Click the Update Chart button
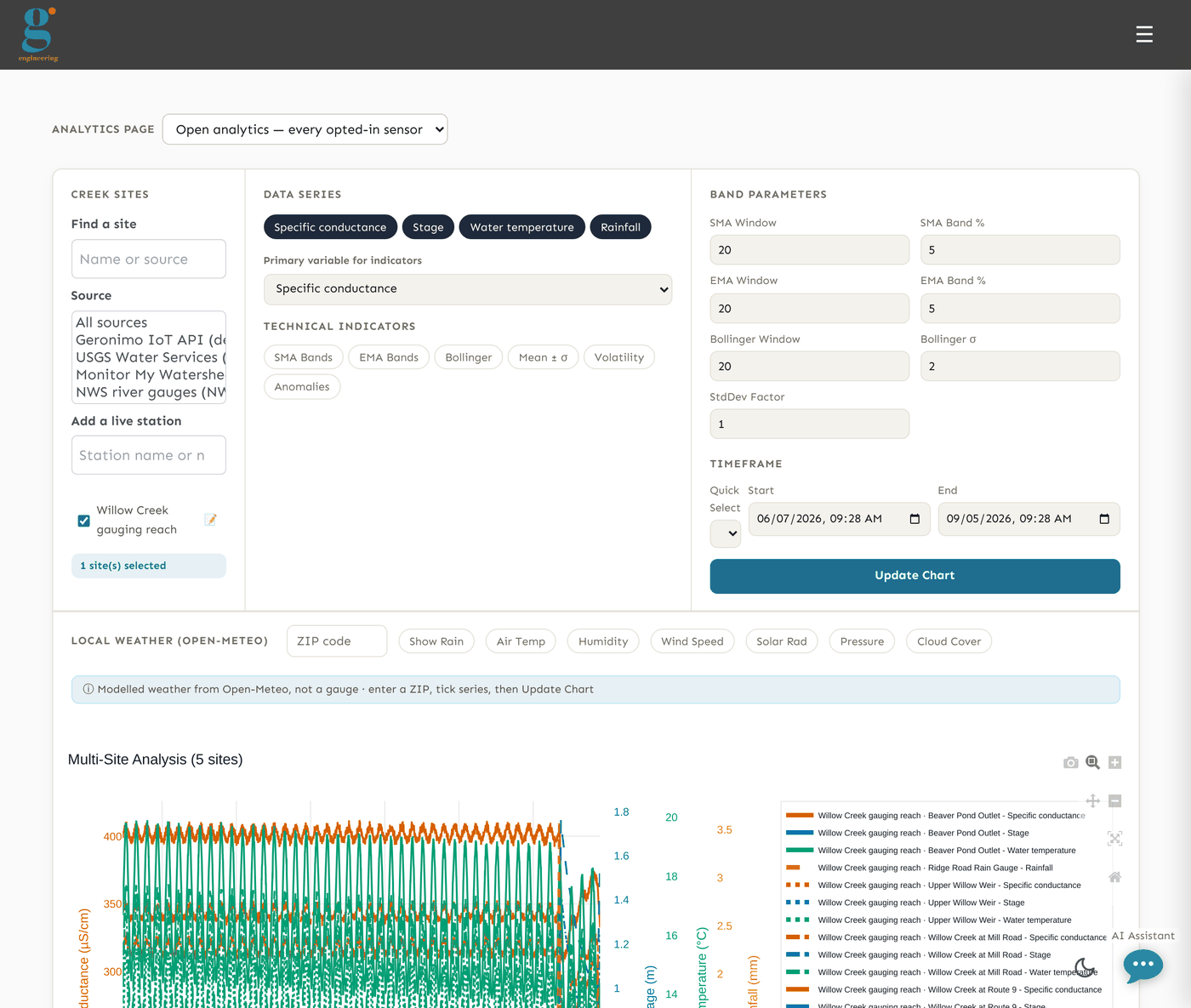 pyautogui.click(x=915, y=576)
